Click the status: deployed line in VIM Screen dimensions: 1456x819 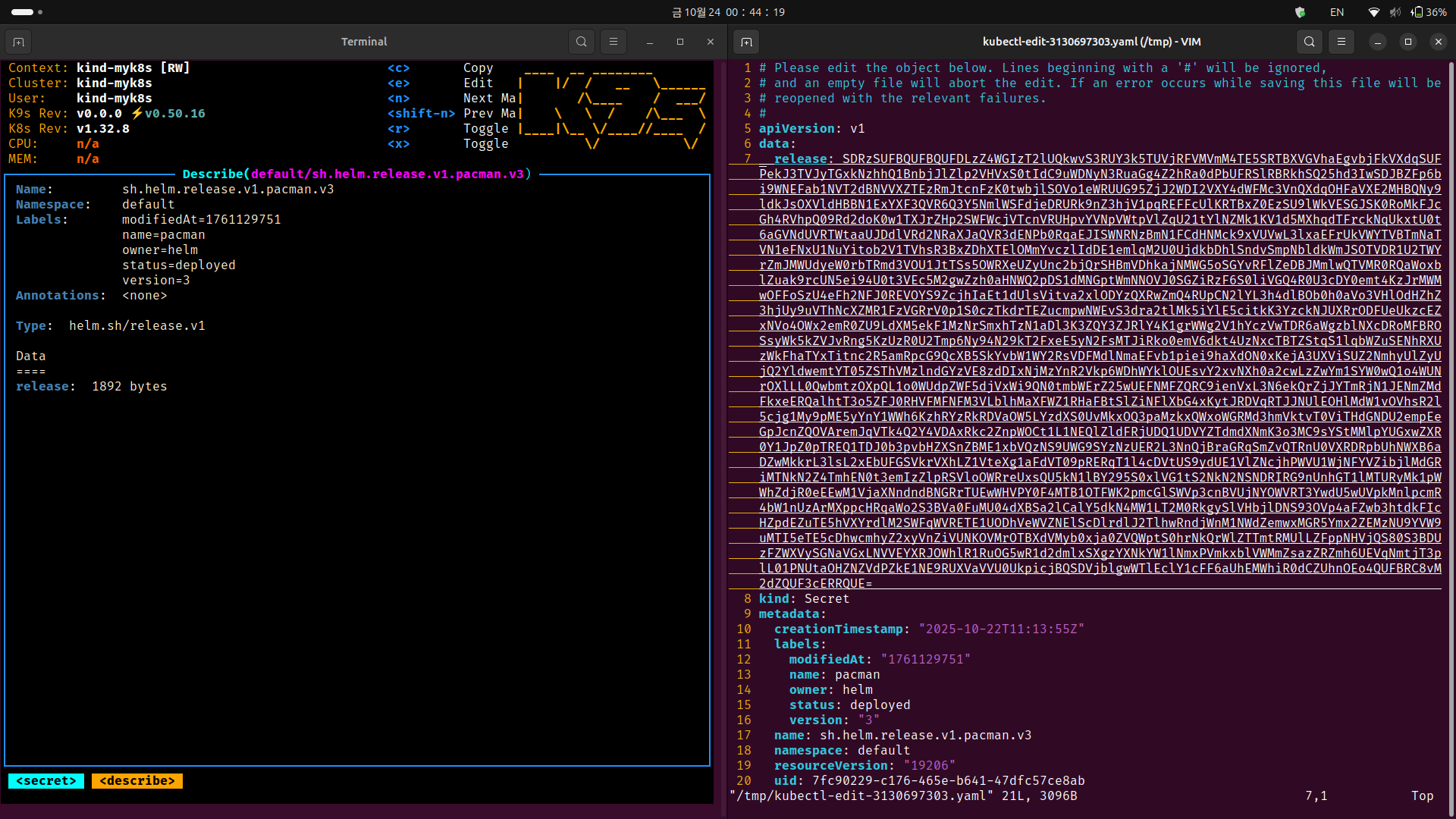(x=850, y=705)
